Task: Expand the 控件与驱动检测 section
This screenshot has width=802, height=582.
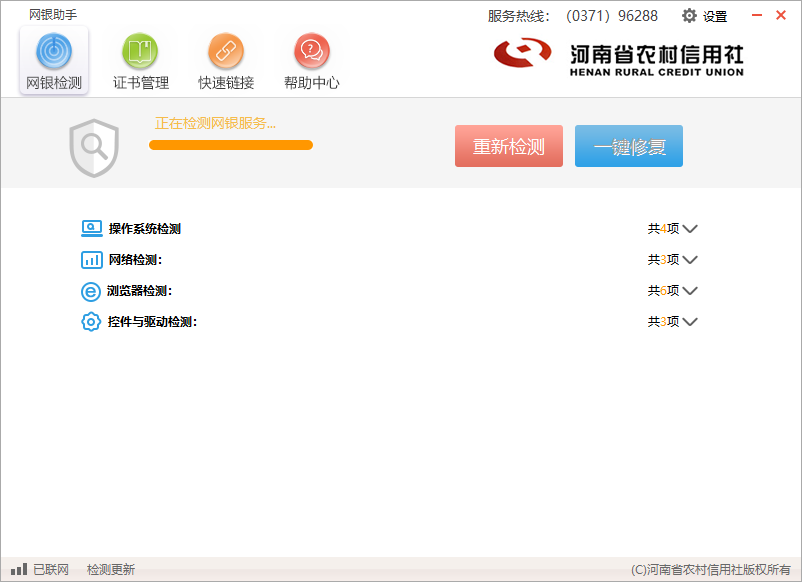Action: click(x=692, y=321)
